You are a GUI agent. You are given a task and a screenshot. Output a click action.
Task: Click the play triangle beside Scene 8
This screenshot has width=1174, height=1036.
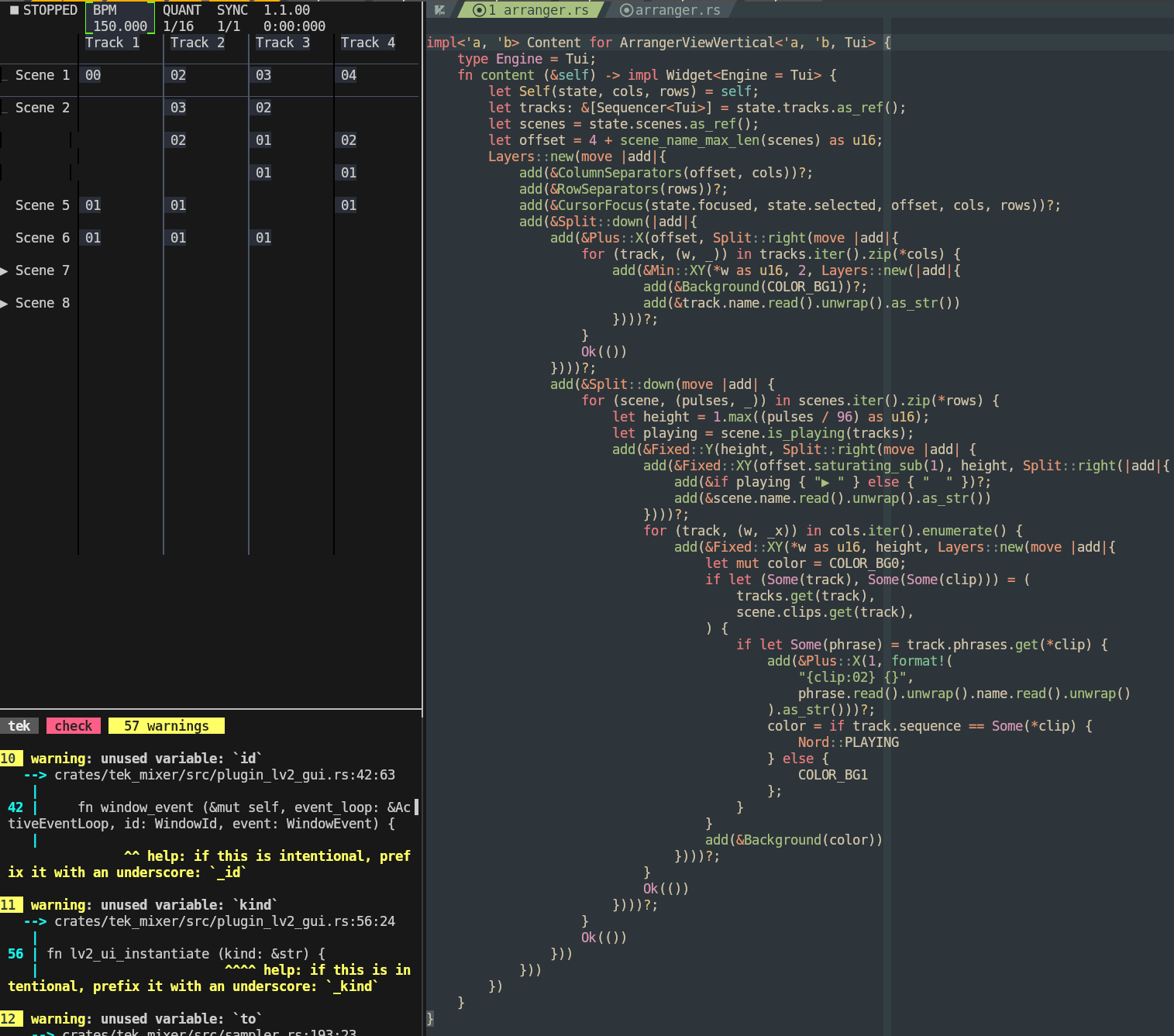(x=5, y=303)
